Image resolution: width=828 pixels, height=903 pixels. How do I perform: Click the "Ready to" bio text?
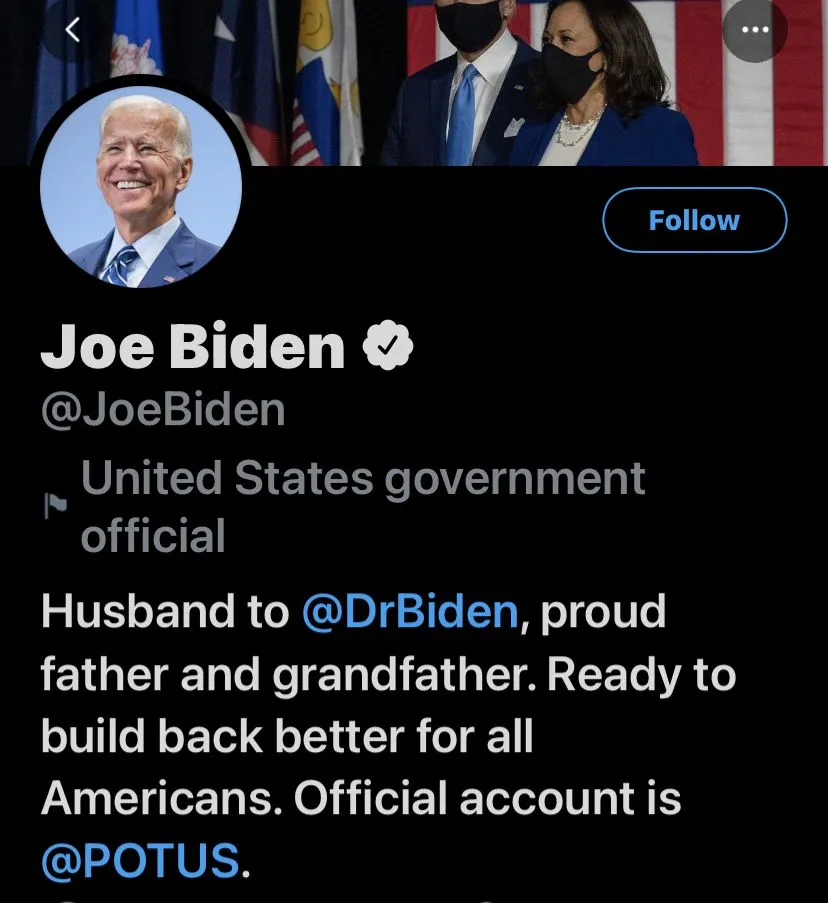point(641,675)
